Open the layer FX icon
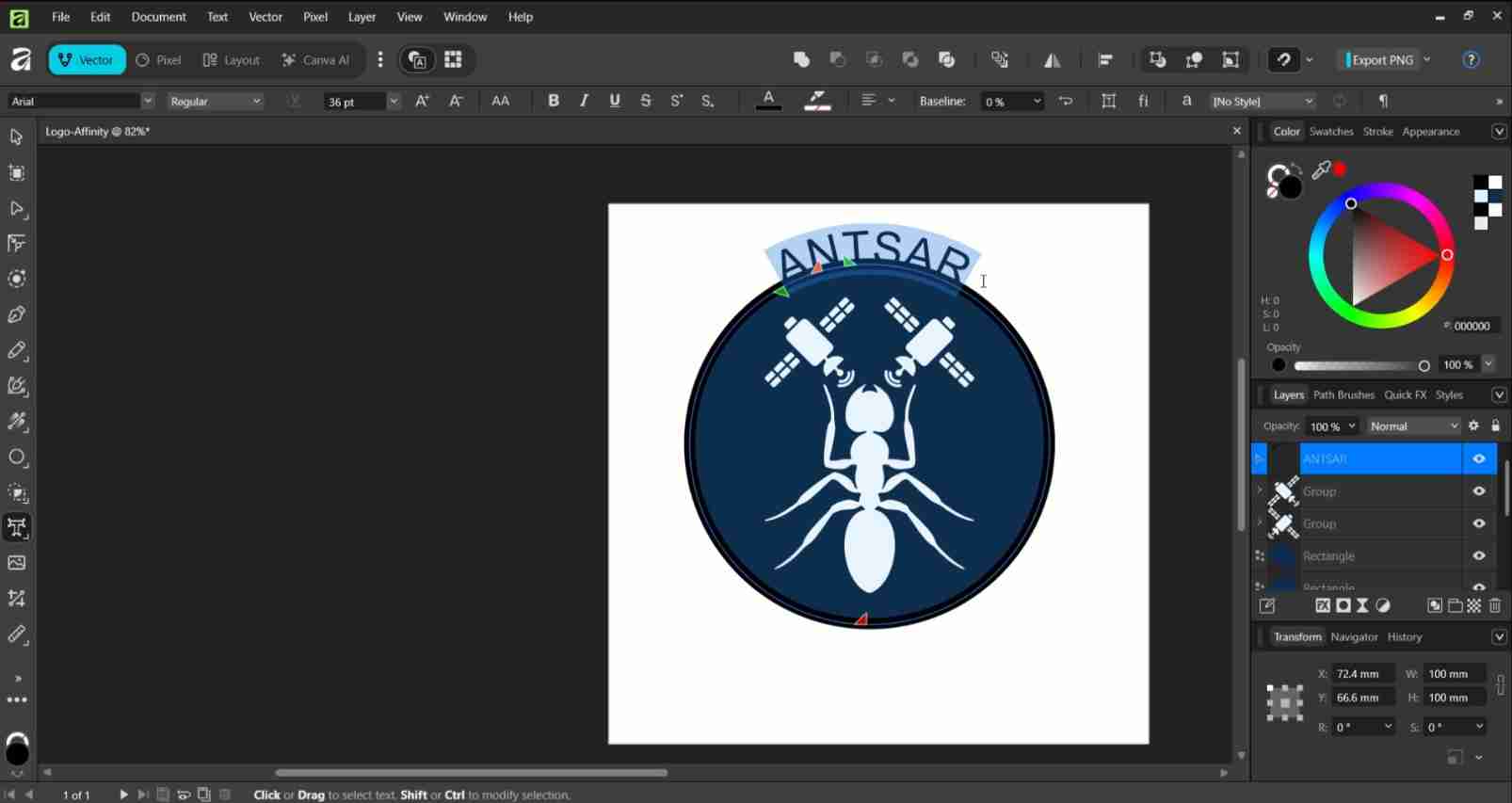The height and width of the screenshot is (803, 1512). (x=1323, y=605)
